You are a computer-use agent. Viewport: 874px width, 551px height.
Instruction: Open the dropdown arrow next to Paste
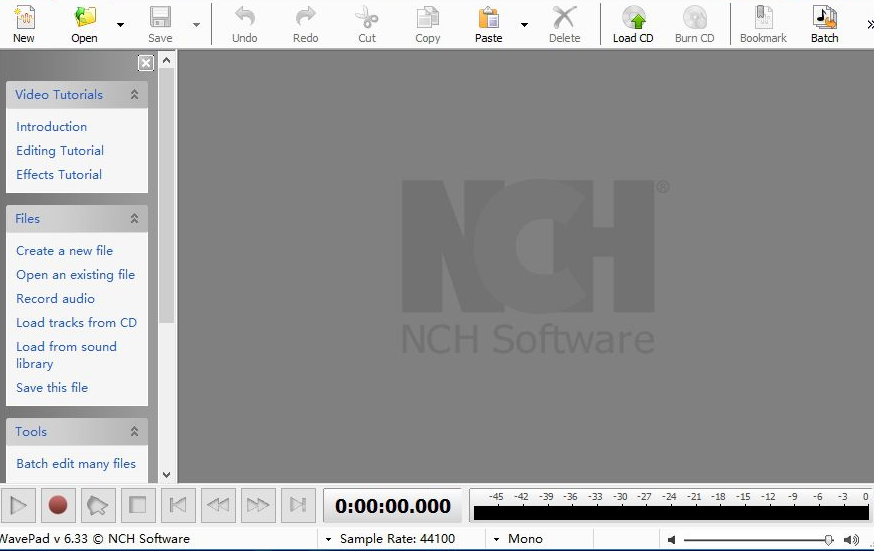(x=524, y=25)
